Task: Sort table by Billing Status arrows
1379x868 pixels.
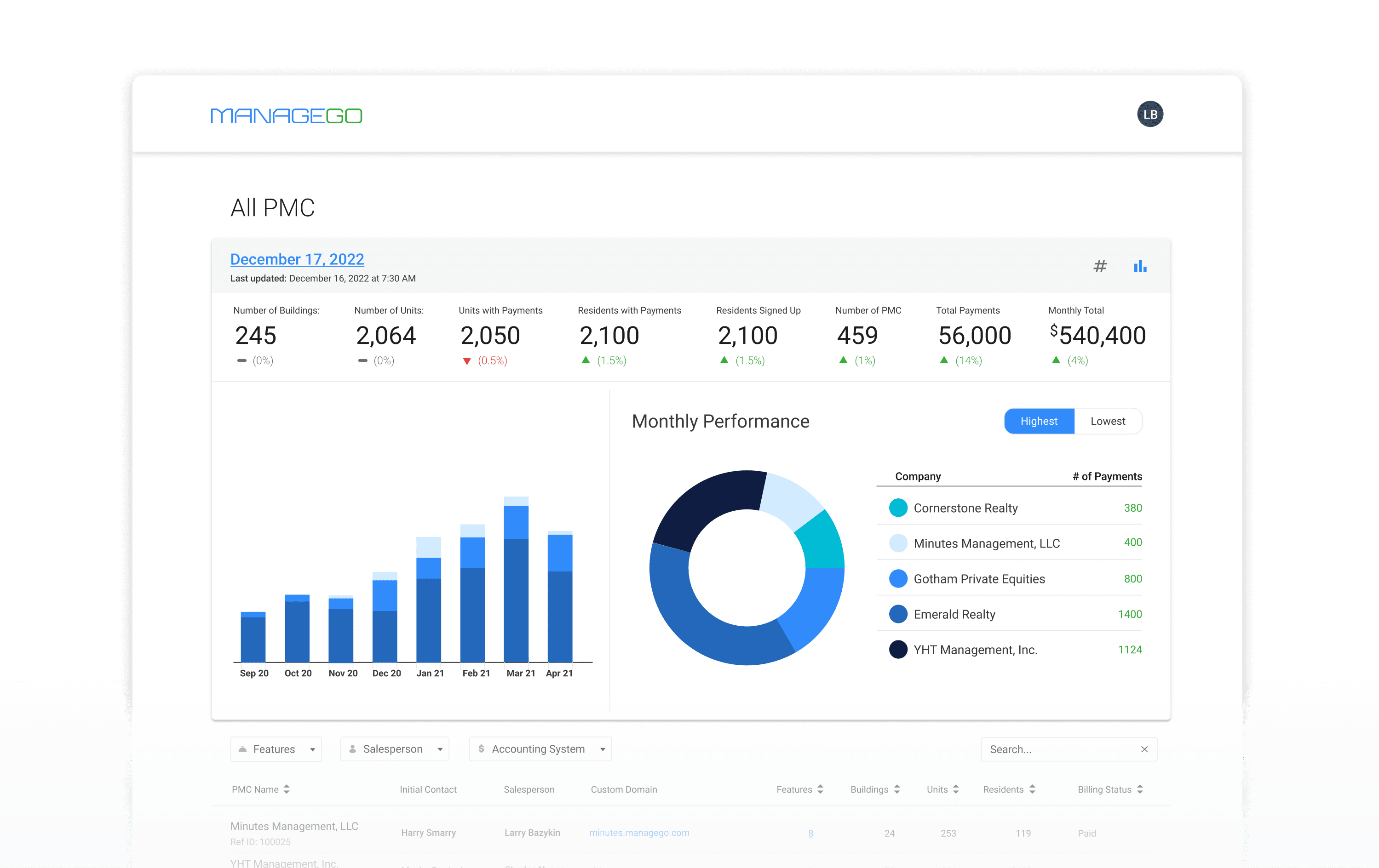Action: pyautogui.click(x=1140, y=789)
